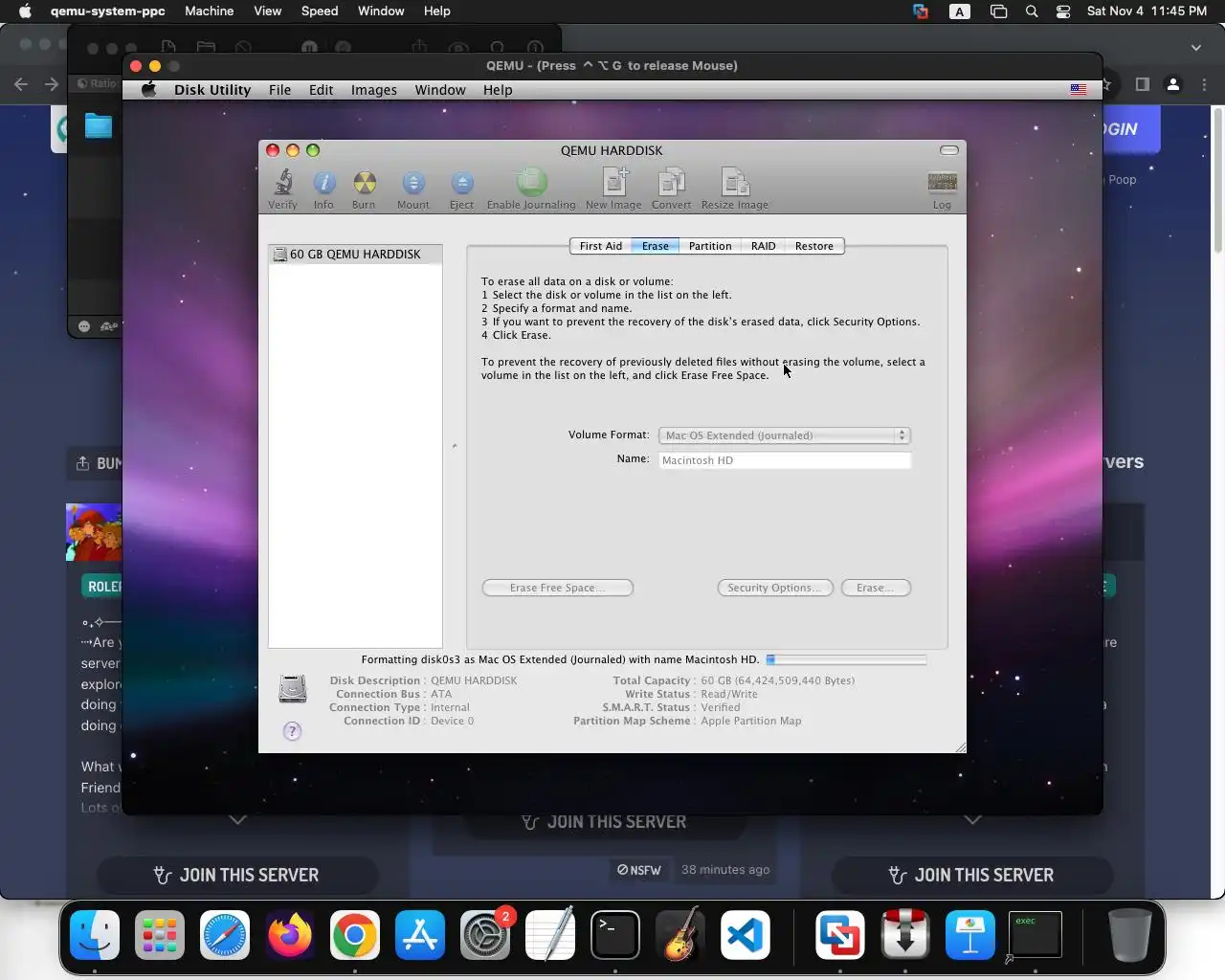Image resolution: width=1225 pixels, height=980 pixels.
Task: Click the Eject toolbar icon
Action: (461, 189)
